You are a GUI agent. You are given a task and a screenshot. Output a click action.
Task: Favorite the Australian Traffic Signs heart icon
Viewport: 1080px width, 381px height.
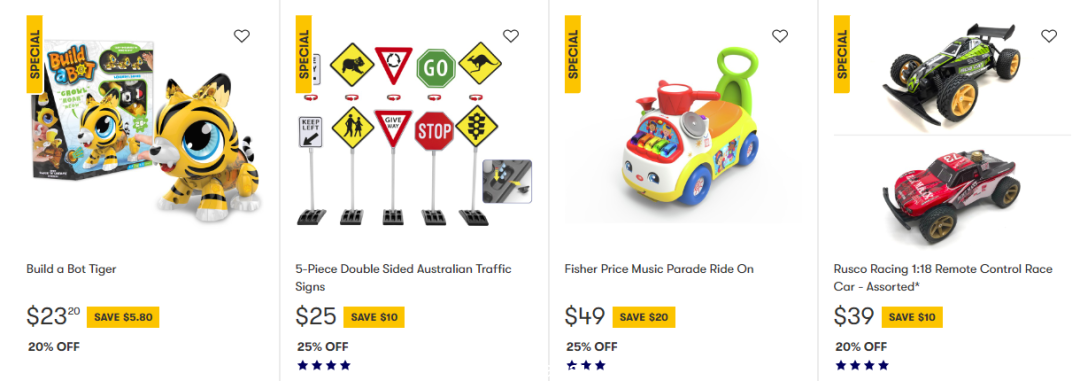point(510,36)
